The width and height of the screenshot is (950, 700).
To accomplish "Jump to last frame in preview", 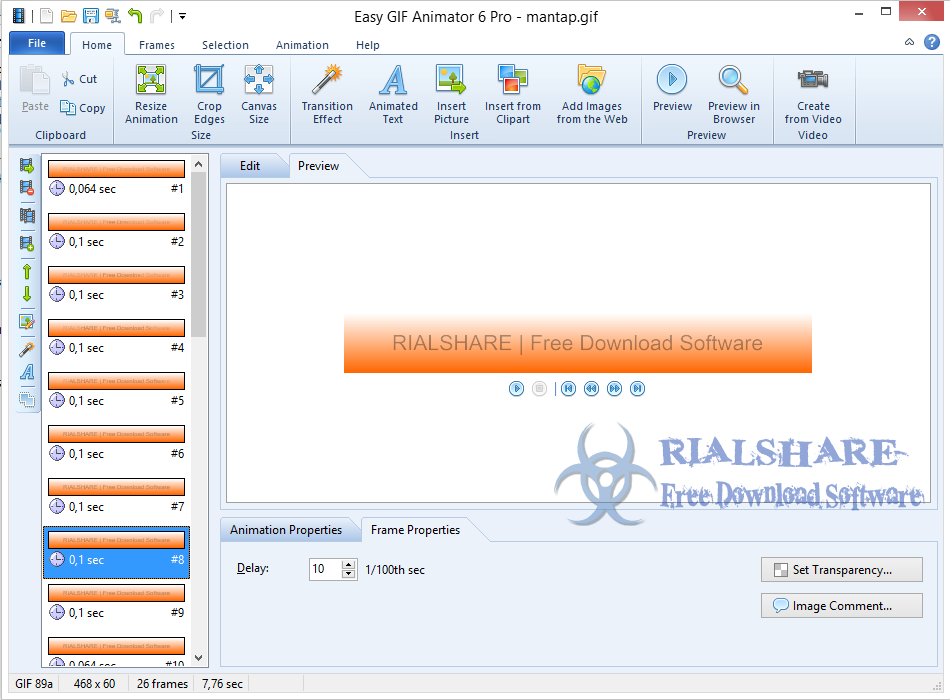I will tap(637, 388).
